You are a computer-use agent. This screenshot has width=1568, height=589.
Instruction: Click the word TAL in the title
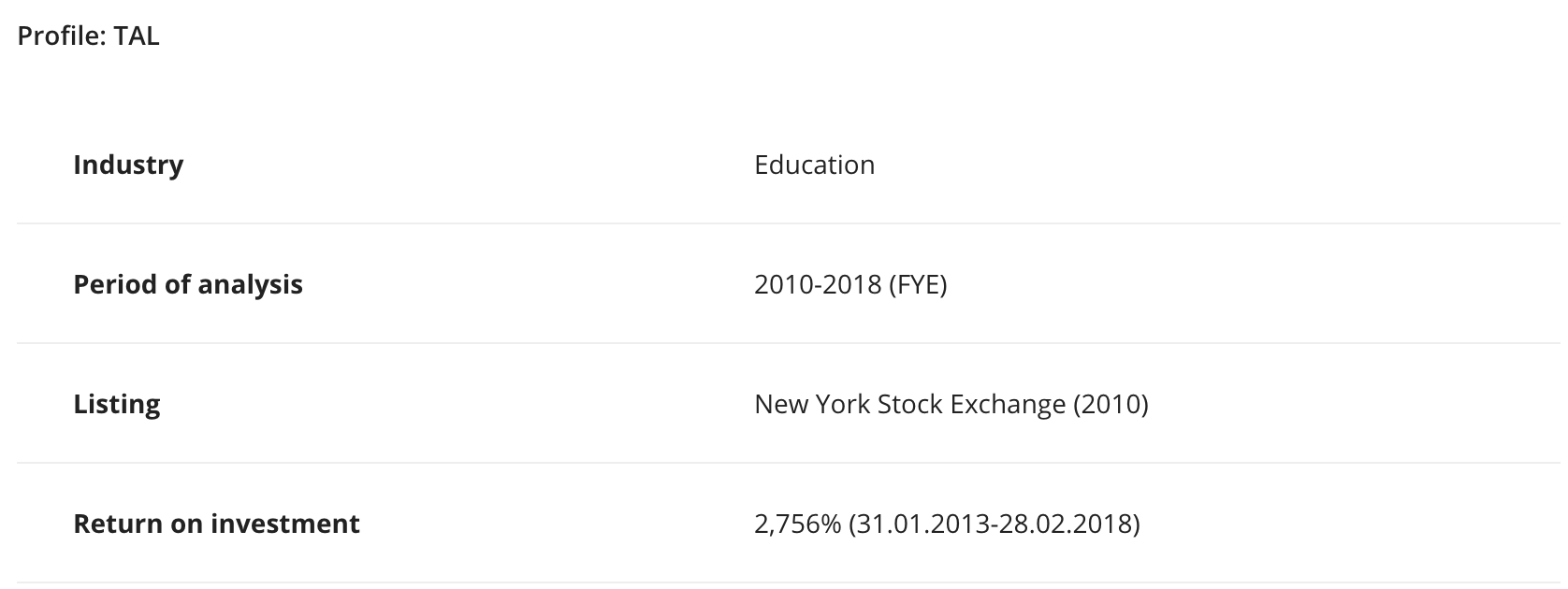tap(137, 36)
